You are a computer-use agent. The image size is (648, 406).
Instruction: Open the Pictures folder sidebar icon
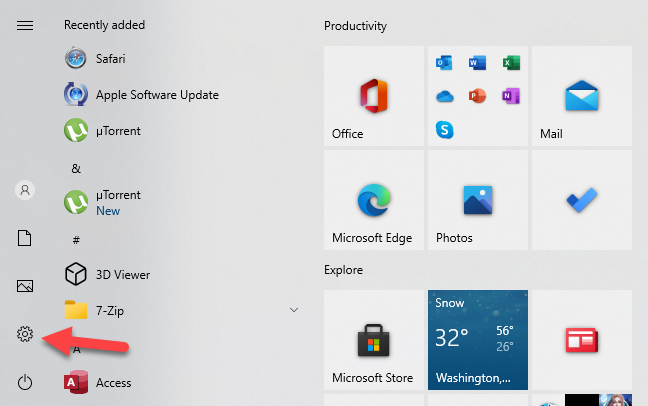26,286
